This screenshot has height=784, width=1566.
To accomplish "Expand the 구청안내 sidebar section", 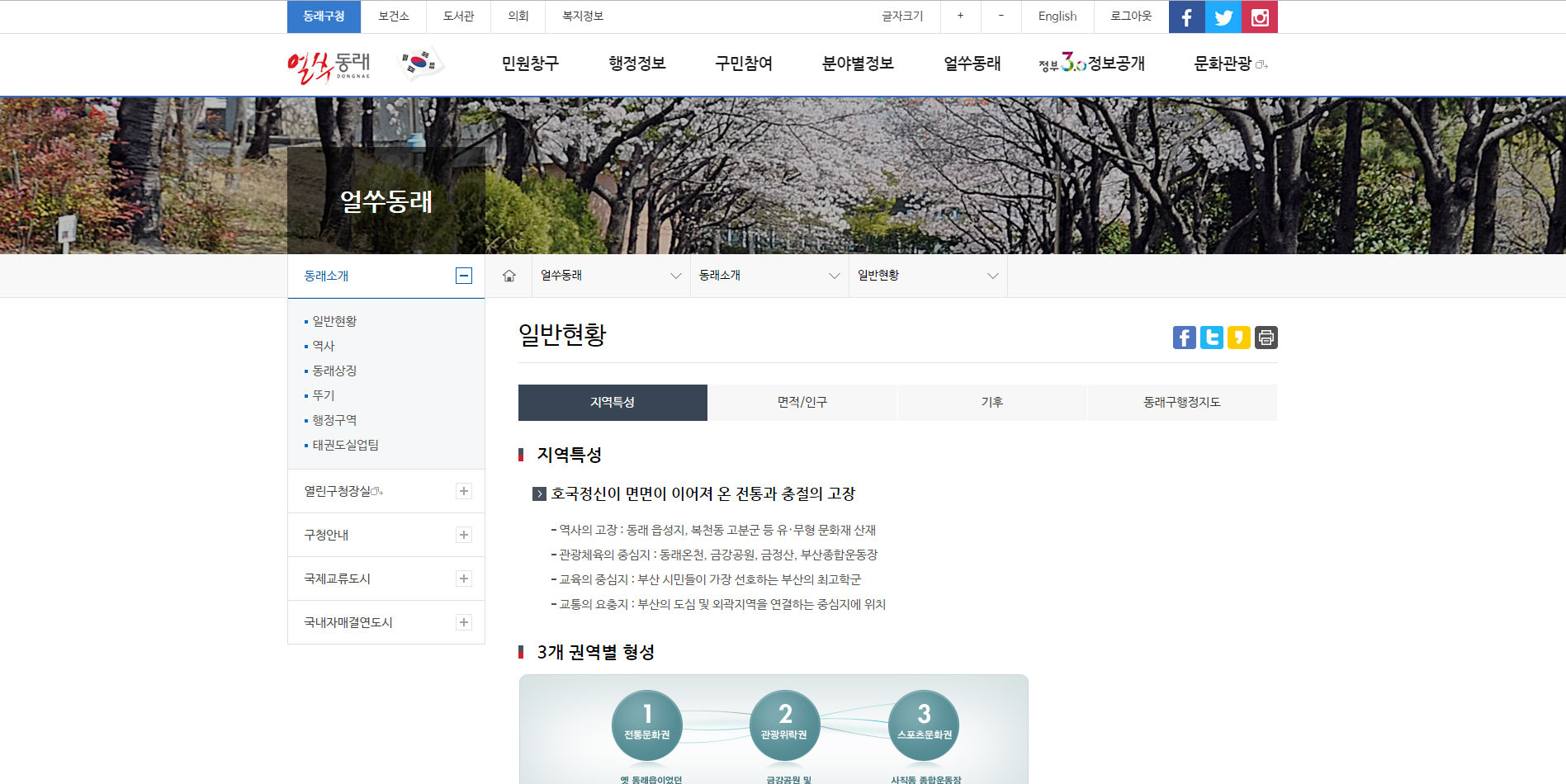I will [464, 535].
